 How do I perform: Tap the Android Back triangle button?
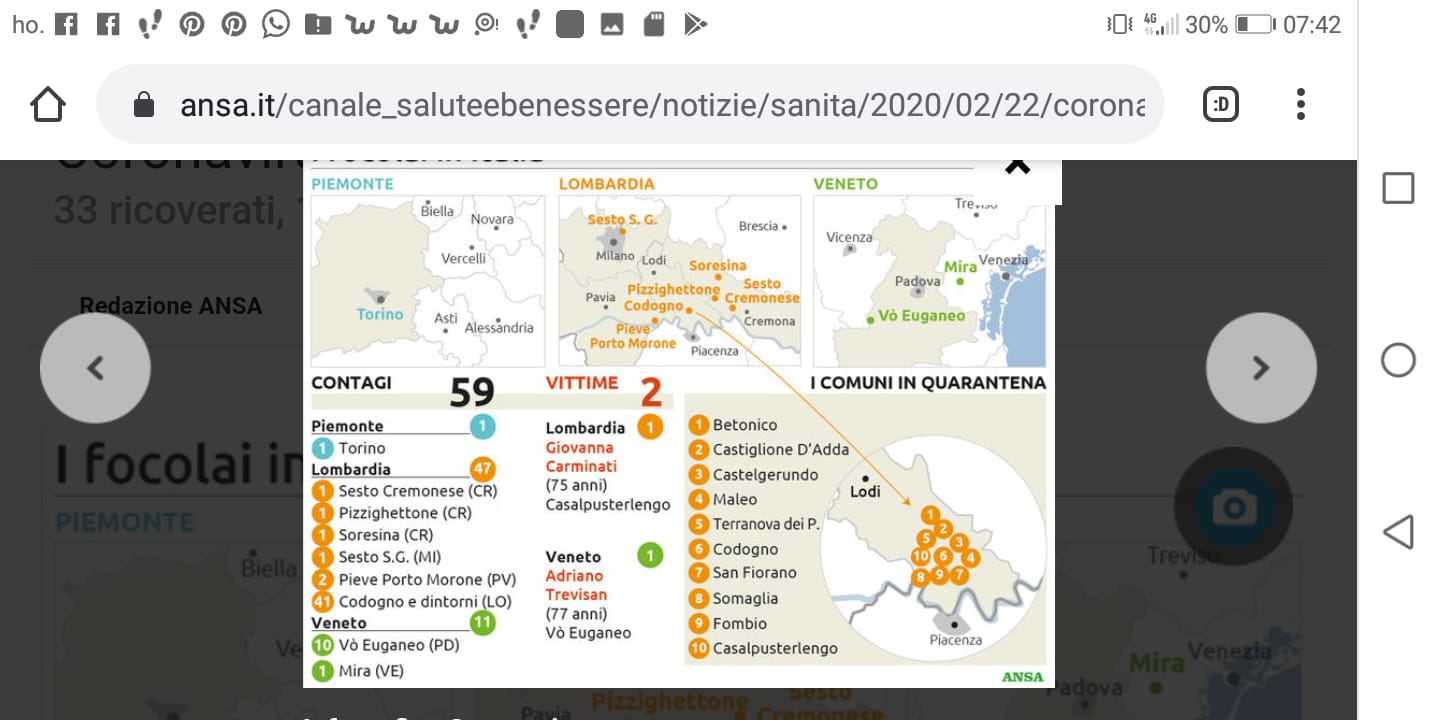coord(1397,532)
